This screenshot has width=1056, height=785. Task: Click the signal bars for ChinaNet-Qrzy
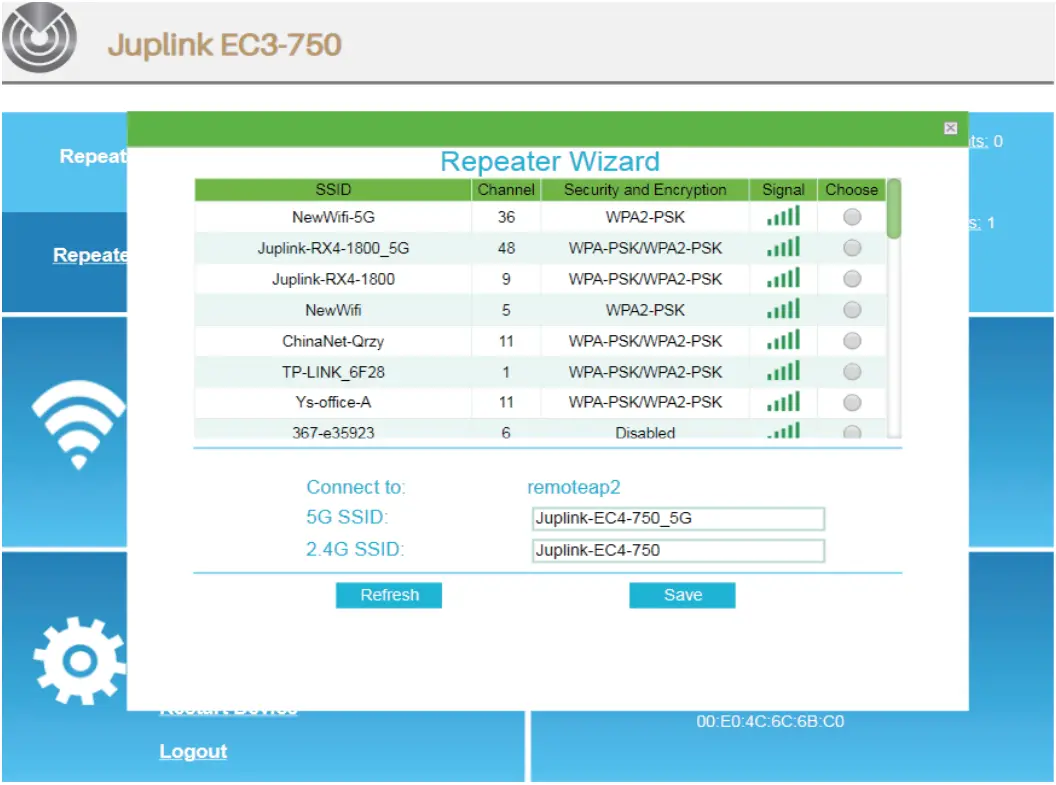coord(782,340)
